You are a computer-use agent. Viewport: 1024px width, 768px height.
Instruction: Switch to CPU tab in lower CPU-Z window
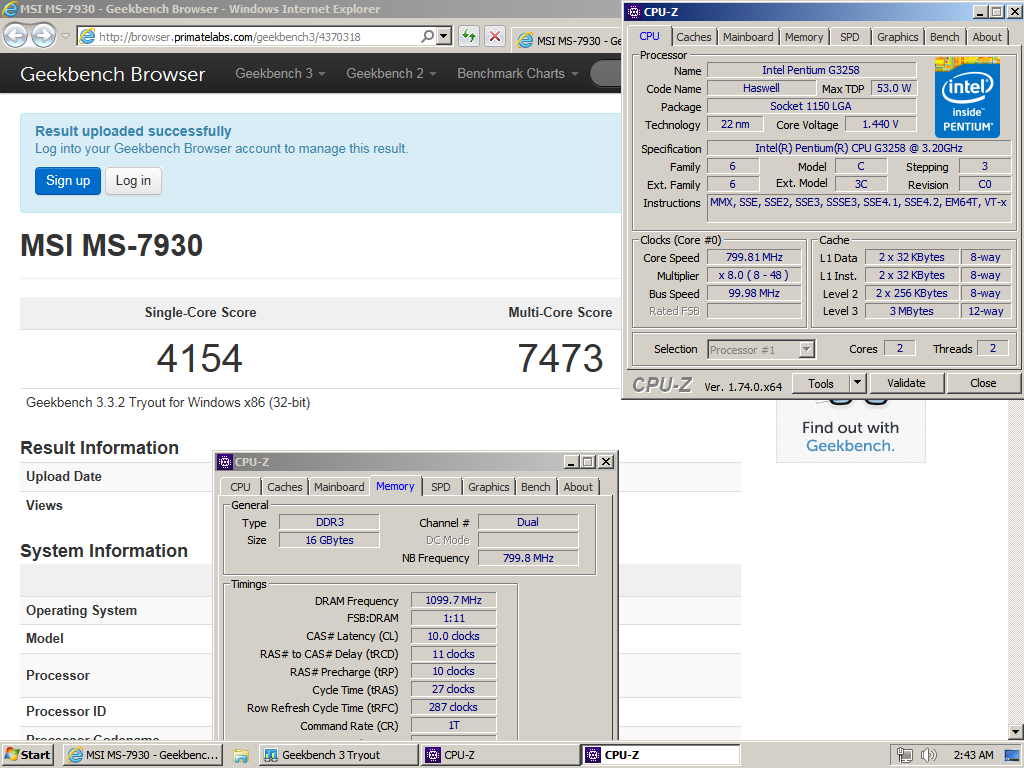tap(240, 487)
